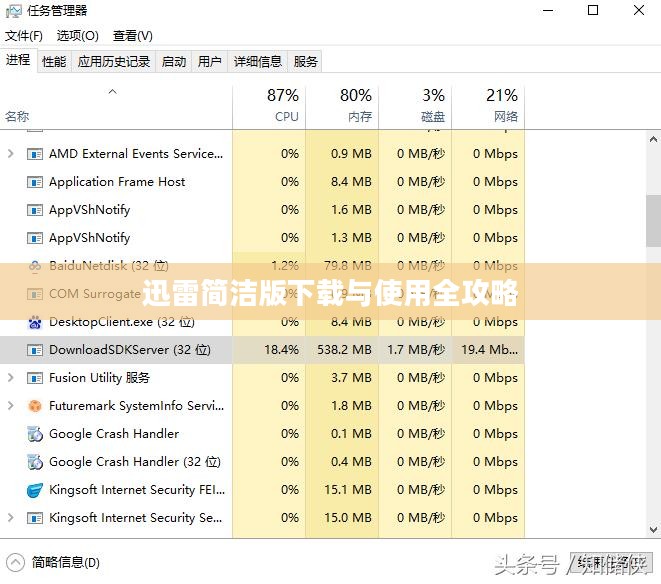
Task: Open the 文件(F) menu
Action: (24, 36)
